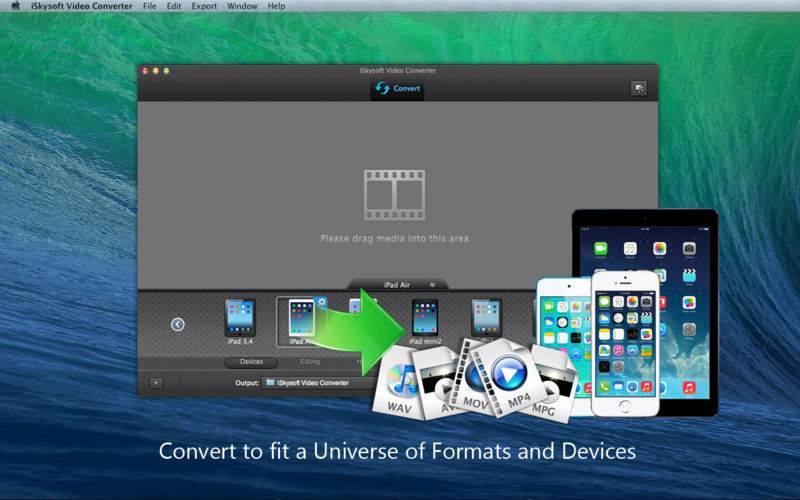Close the iSkysoft Video Converter window
The width and height of the screenshot is (800, 500).
pyautogui.click(x=145, y=71)
